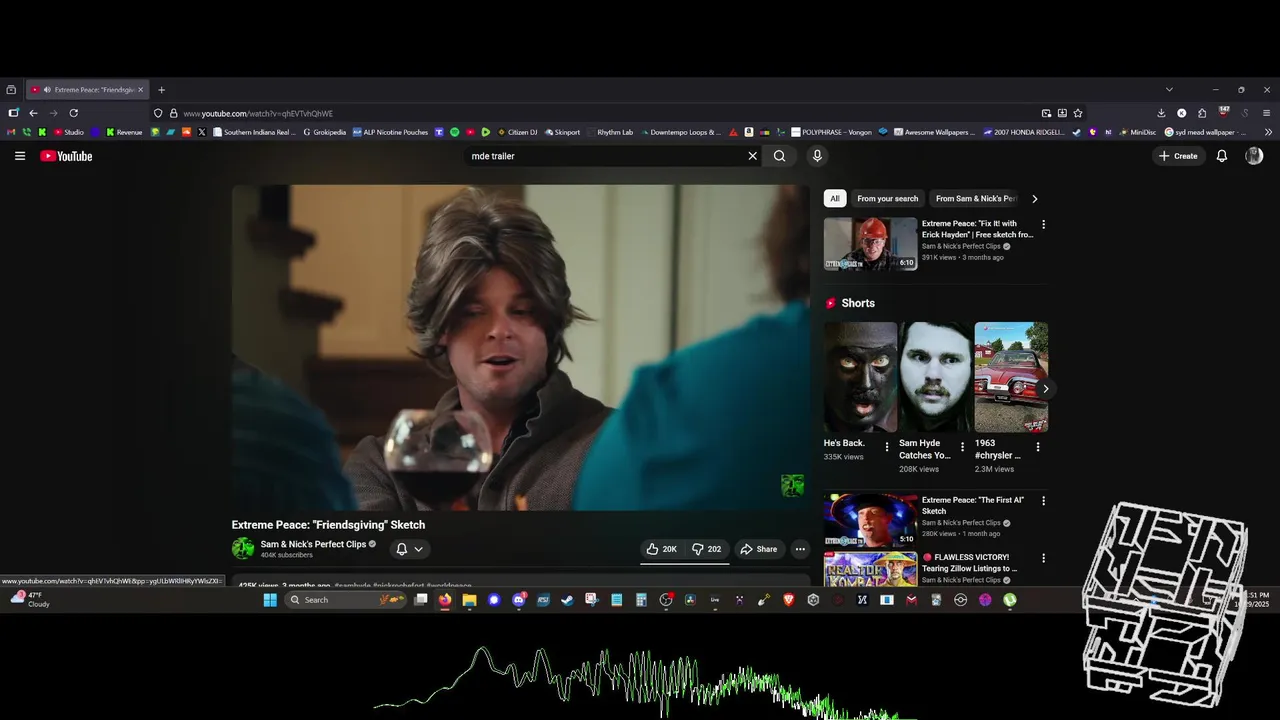Open options for Sam Hyde Catches short
The image size is (1280, 720).
(x=962, y=447)
